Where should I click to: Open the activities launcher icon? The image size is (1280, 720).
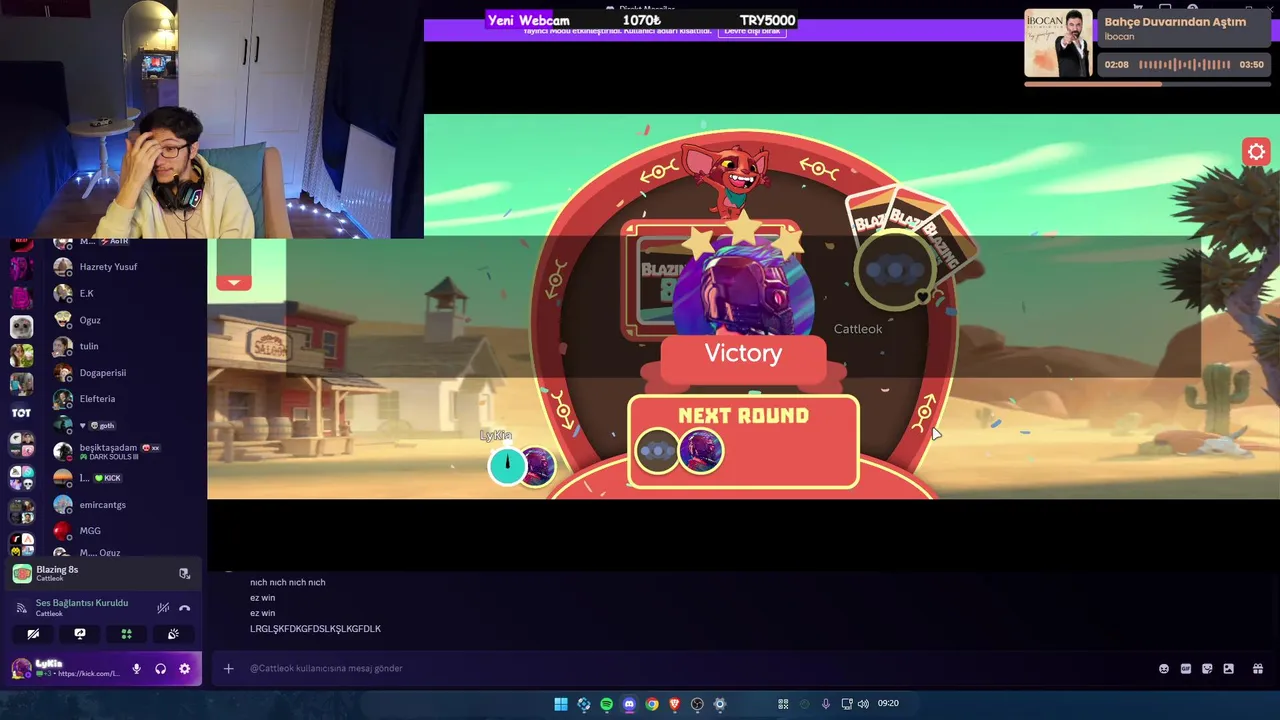coord(126,633)
